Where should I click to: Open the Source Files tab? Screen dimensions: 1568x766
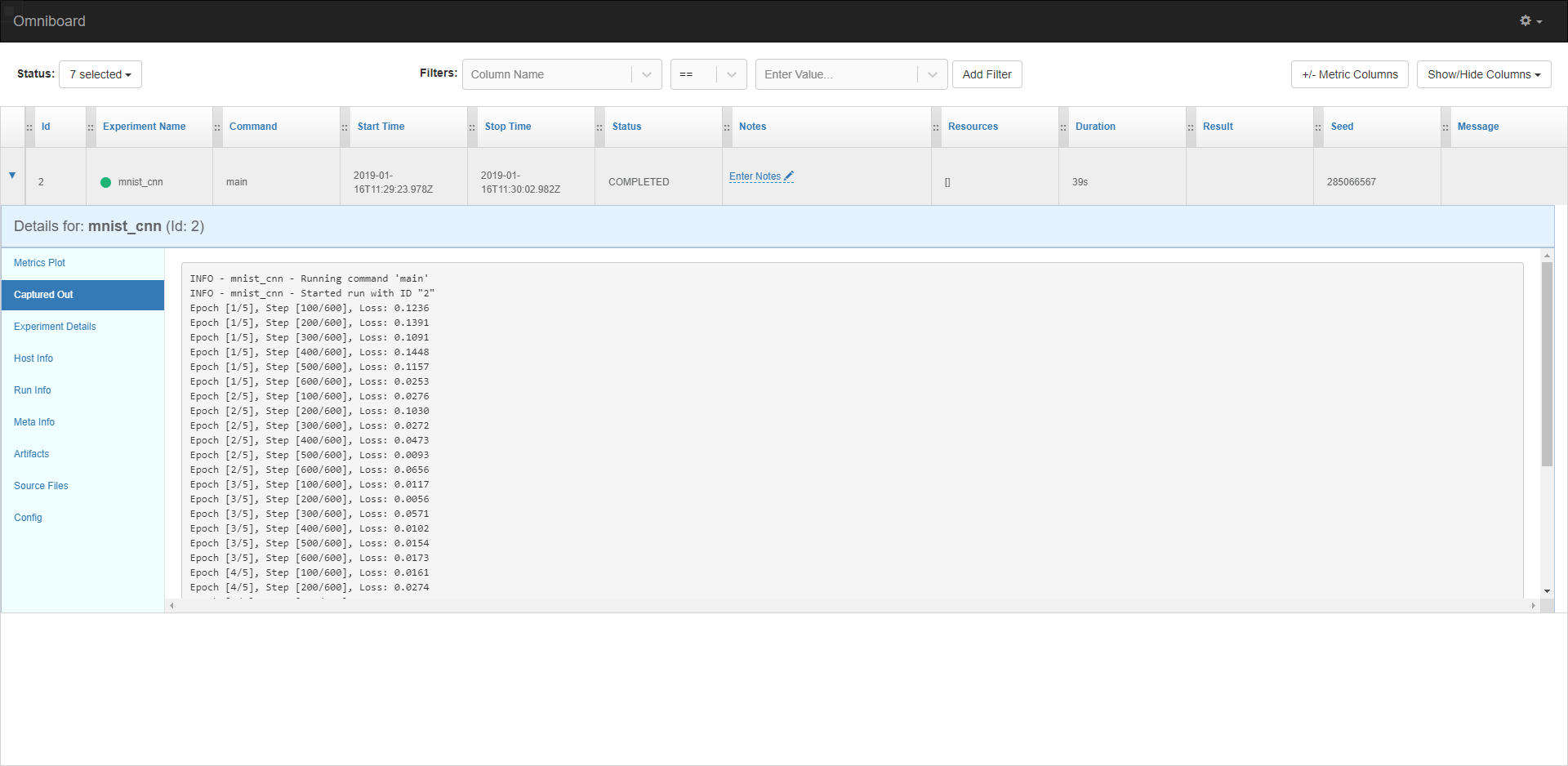(82, 486)
